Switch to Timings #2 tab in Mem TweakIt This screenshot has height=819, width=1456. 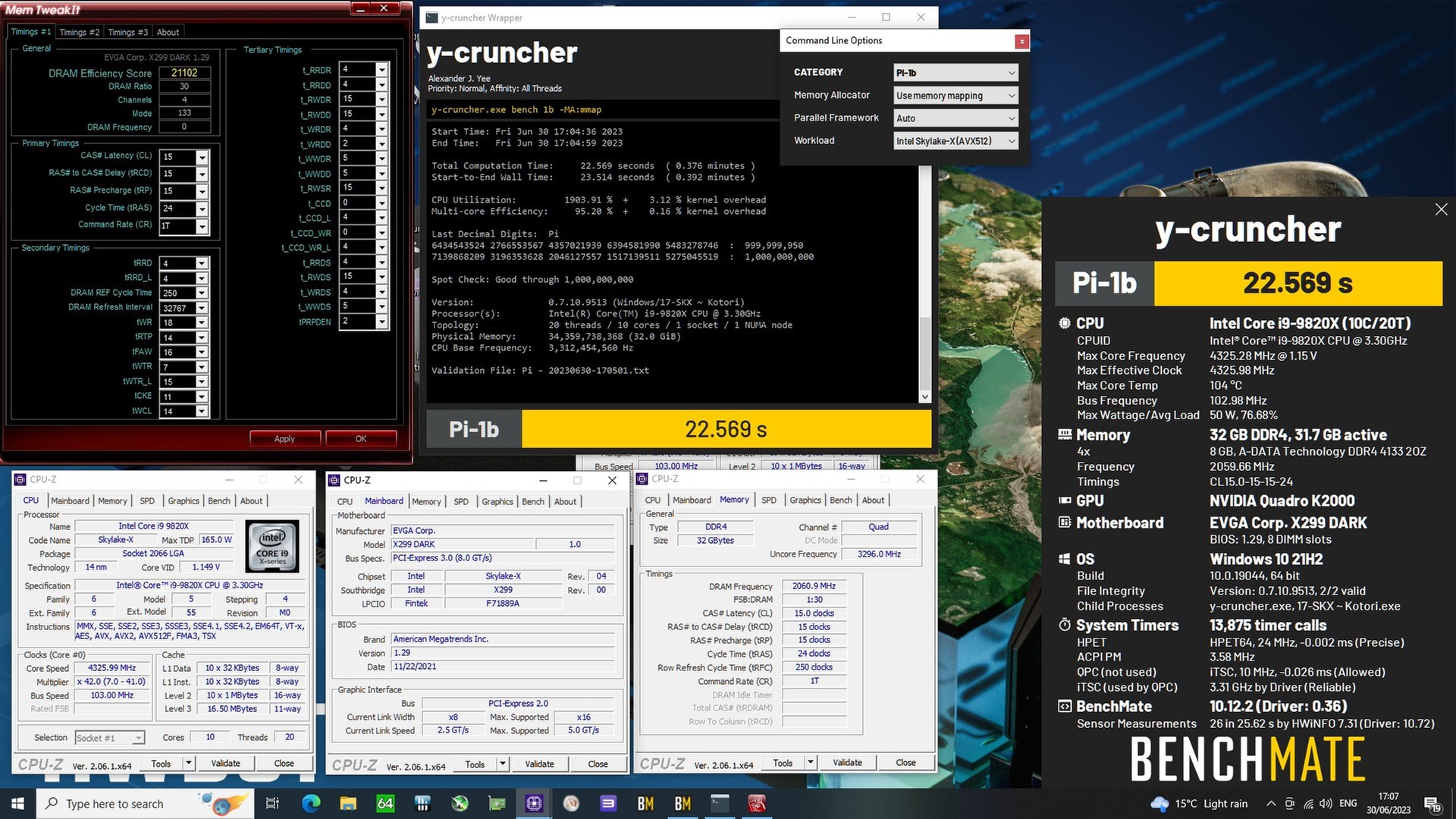coord(79,32)
